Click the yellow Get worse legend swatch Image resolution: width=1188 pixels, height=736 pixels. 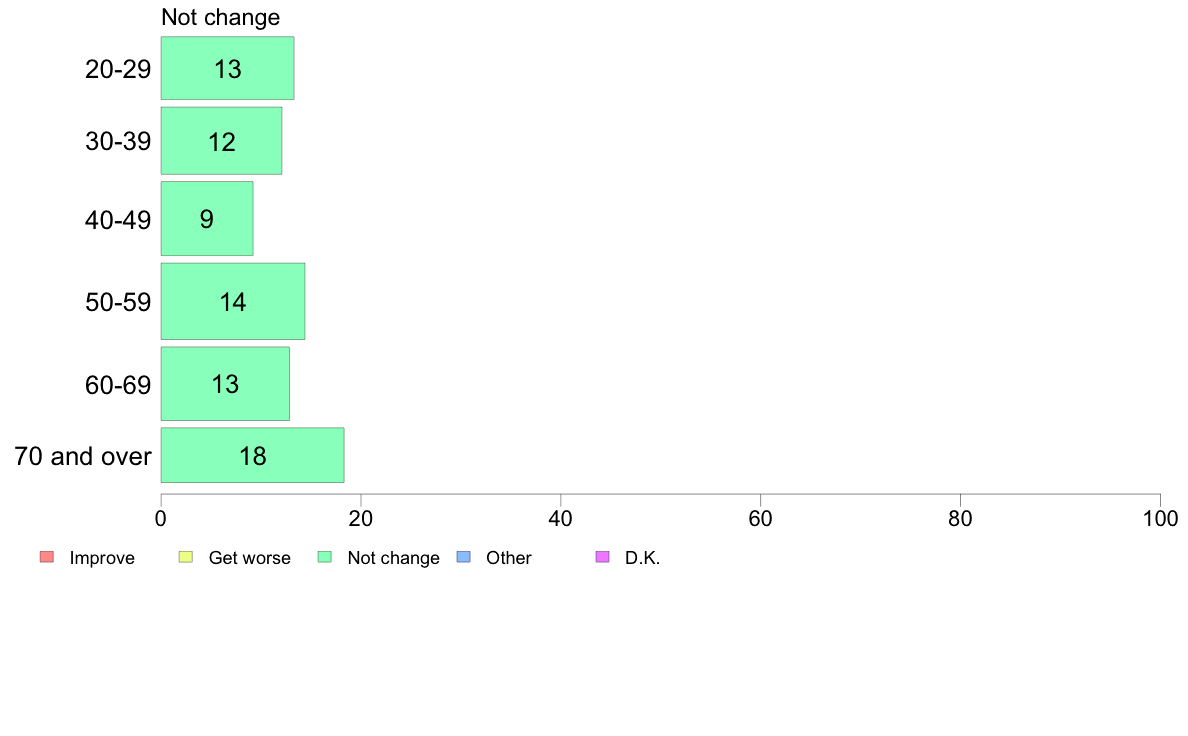[x=186, y=557]
